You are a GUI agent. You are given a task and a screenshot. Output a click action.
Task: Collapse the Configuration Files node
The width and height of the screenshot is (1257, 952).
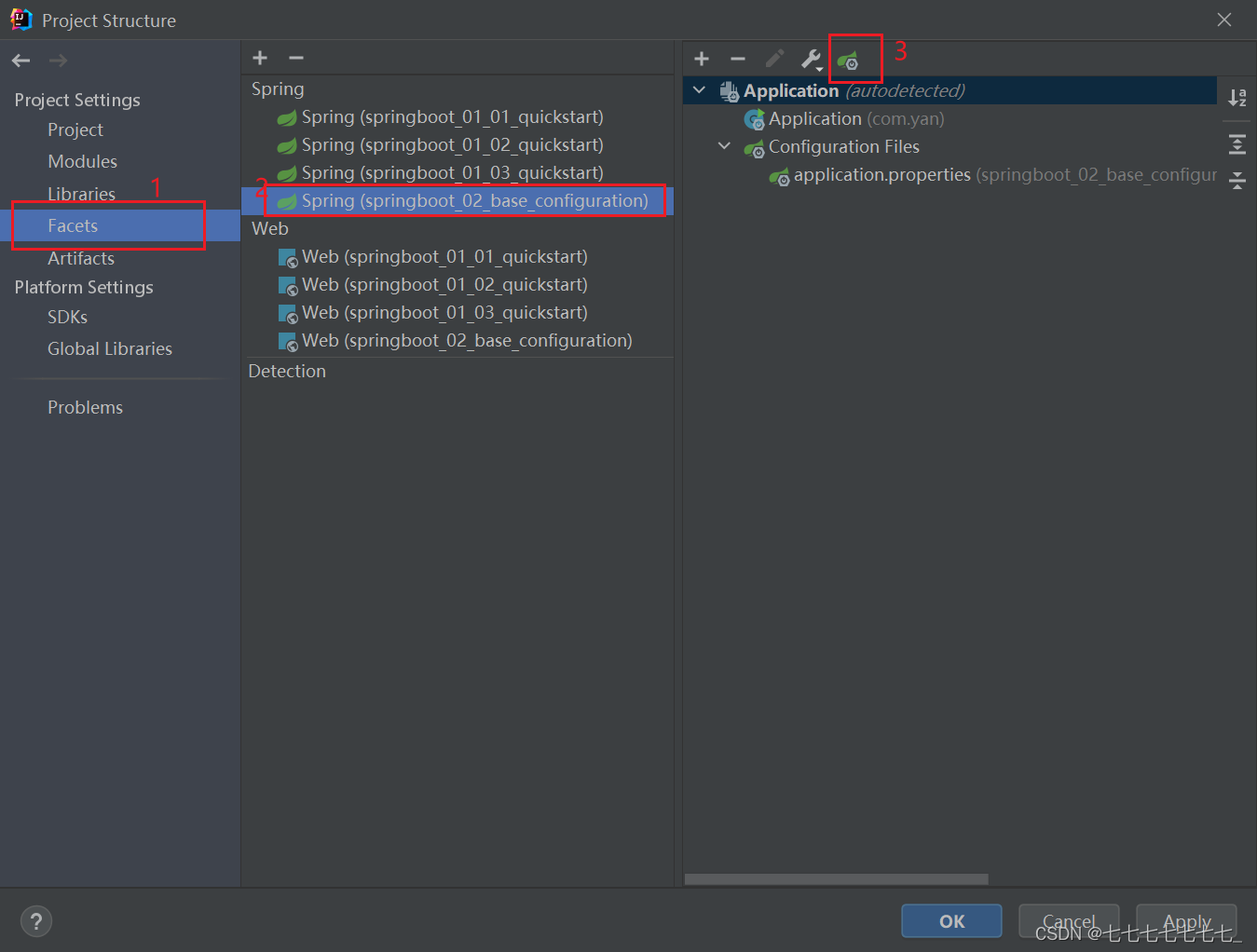click(724, 146)
